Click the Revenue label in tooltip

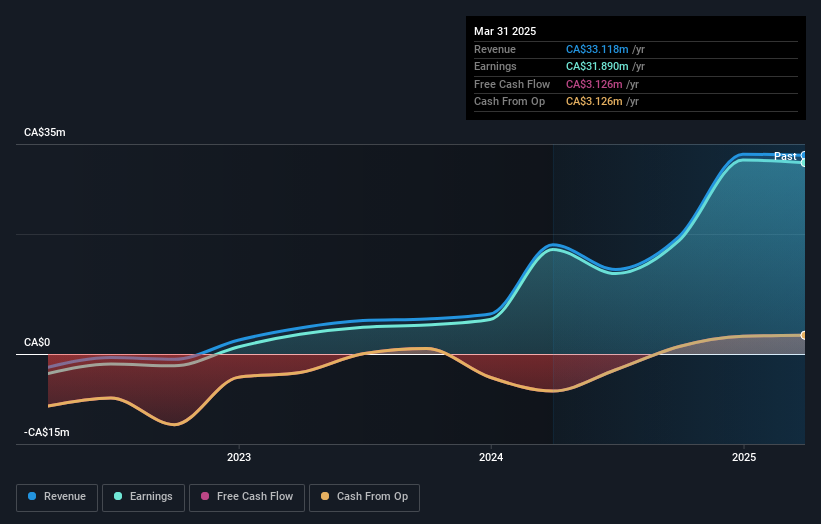pos(495,49)
